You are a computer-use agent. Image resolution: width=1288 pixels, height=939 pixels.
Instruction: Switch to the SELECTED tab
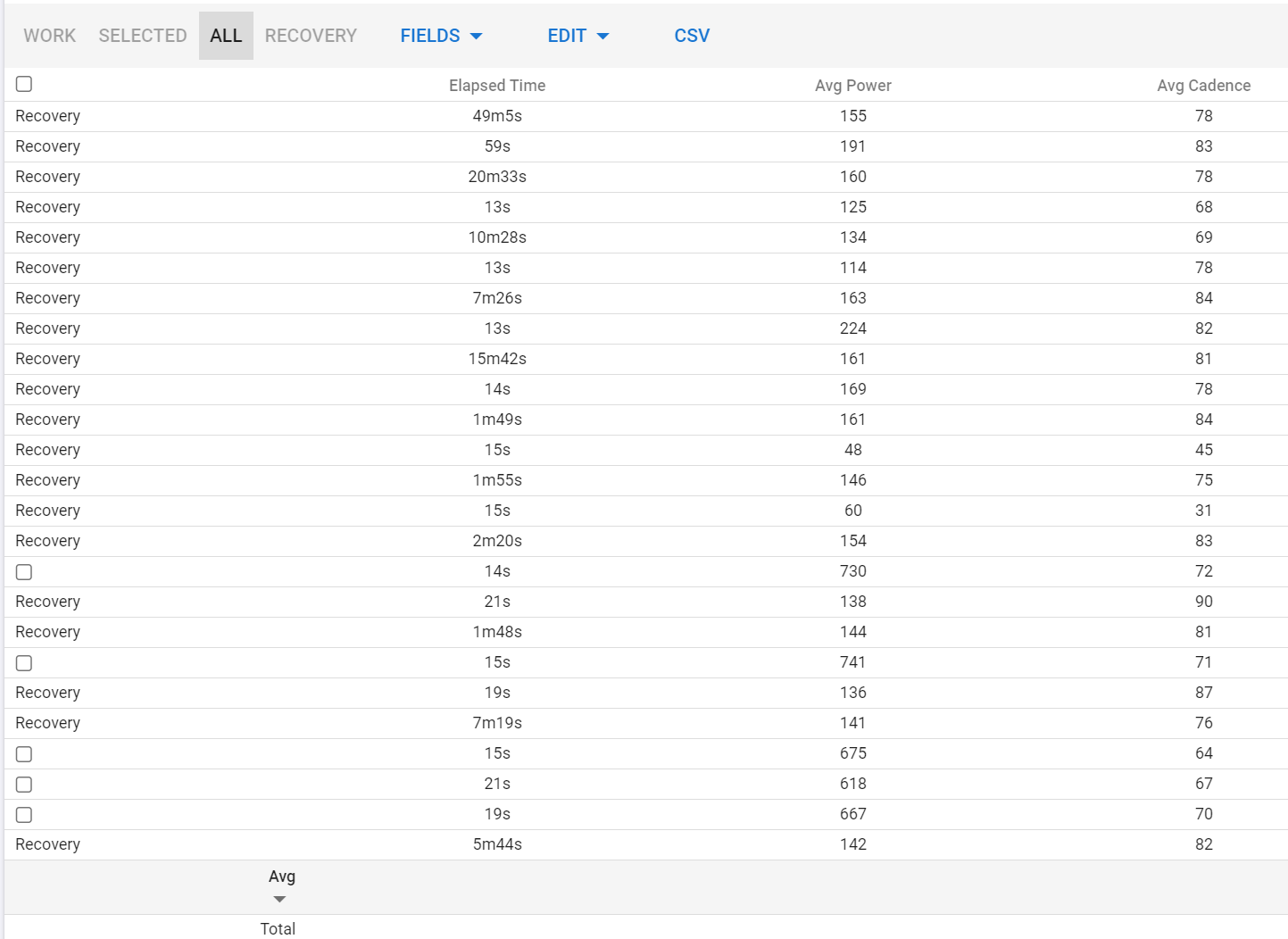(143, 36)
